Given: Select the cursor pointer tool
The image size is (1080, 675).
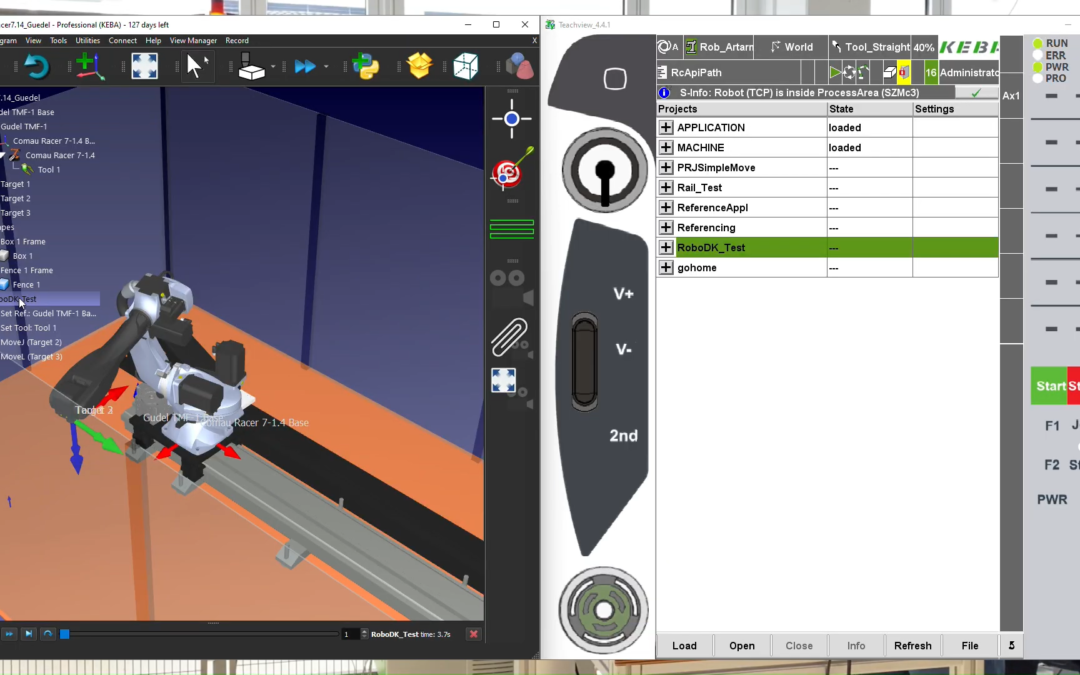Looking at the screenshot, I should pos(196,67).
